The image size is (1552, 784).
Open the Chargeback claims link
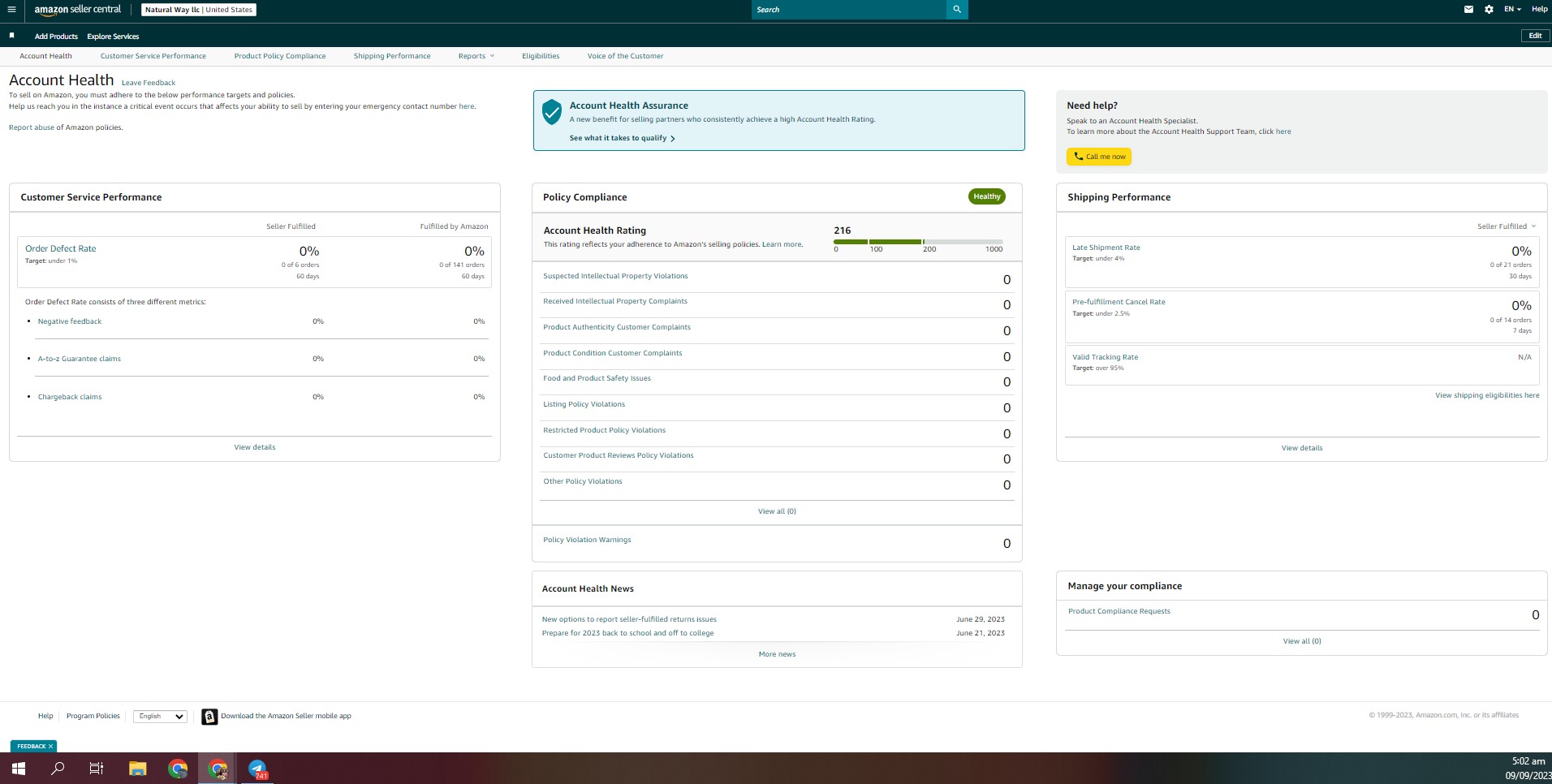click(70, 397)
